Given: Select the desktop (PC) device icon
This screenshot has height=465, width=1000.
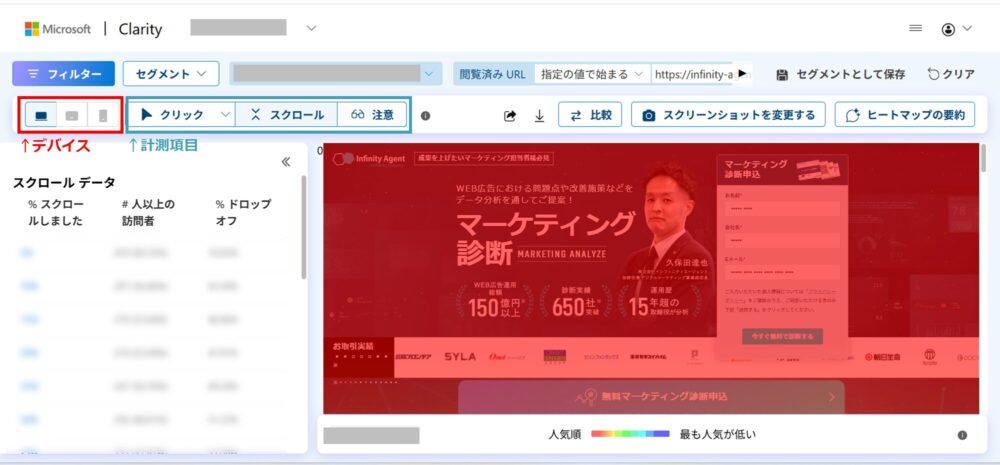Looking at the screenshot, I should [41, 115].
